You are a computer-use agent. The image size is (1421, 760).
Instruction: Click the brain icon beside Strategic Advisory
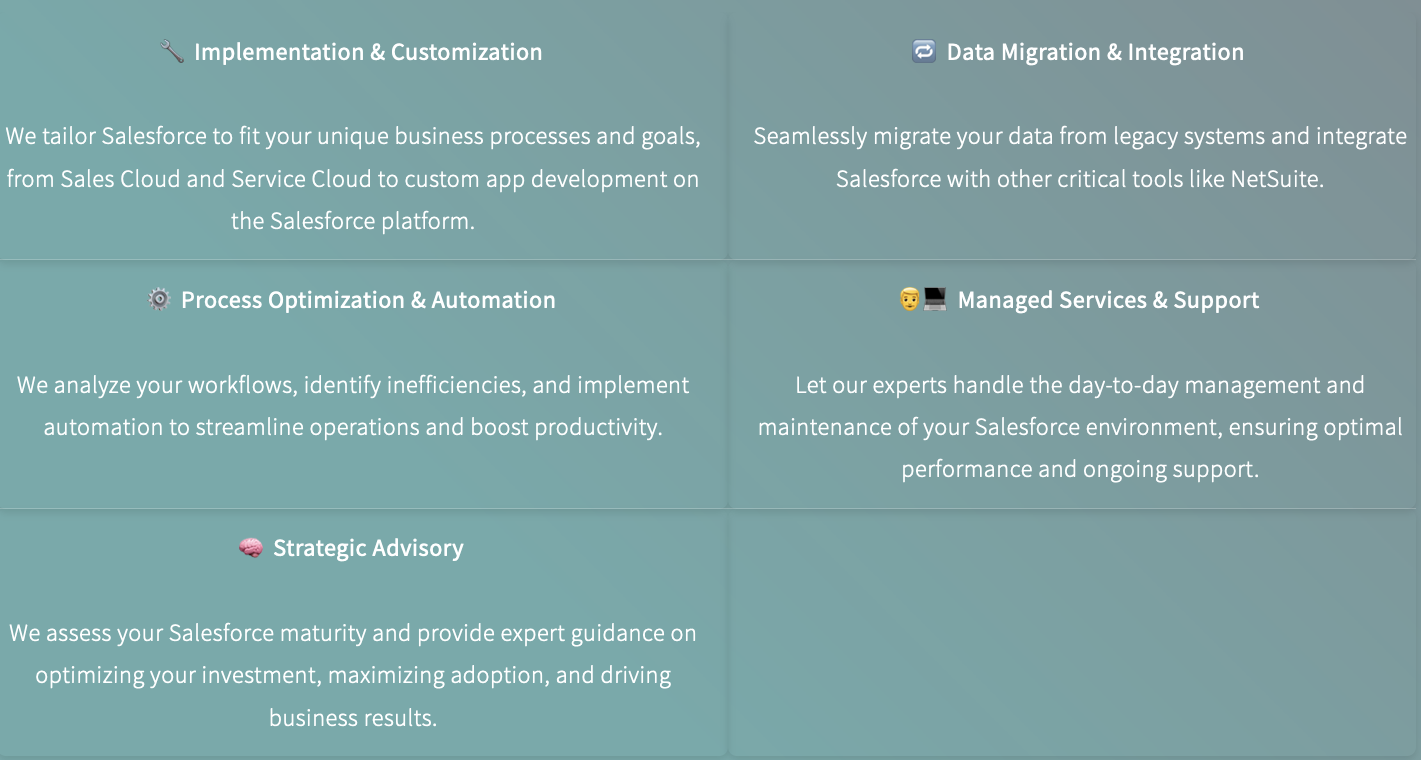click(x=251, y=548)
